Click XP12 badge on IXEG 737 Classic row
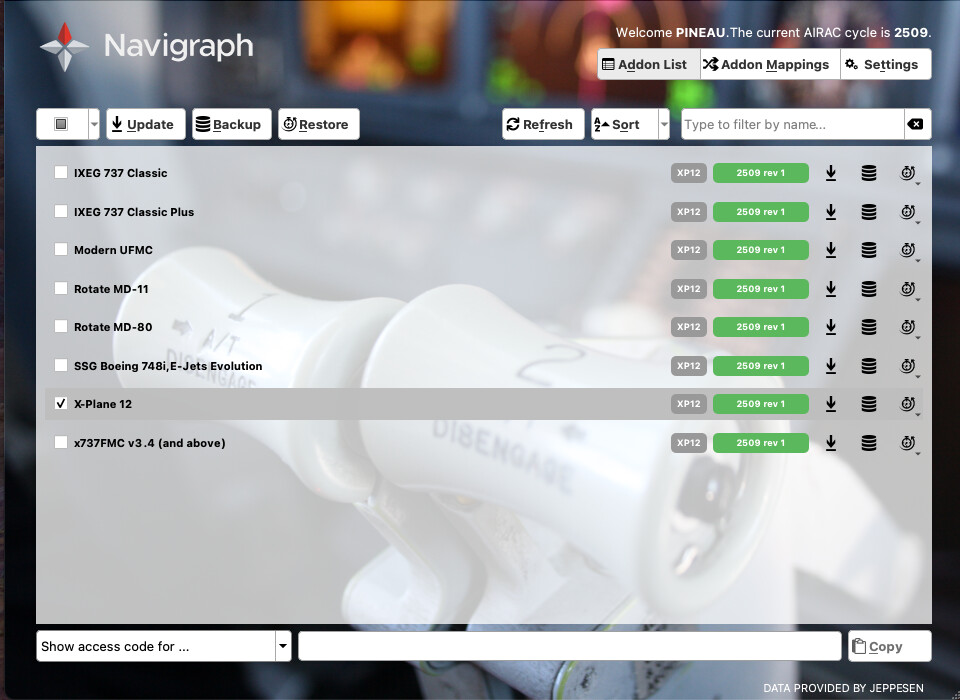This screenshot has height=700, width=960. (689, 173)
